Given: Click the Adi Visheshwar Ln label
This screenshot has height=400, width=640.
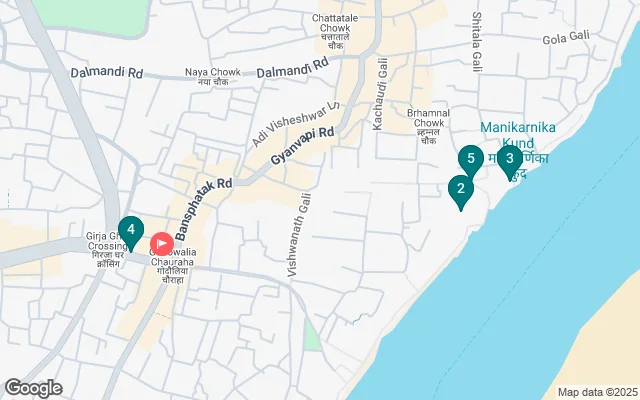Looking at the screenshot, I should [295, 124].
